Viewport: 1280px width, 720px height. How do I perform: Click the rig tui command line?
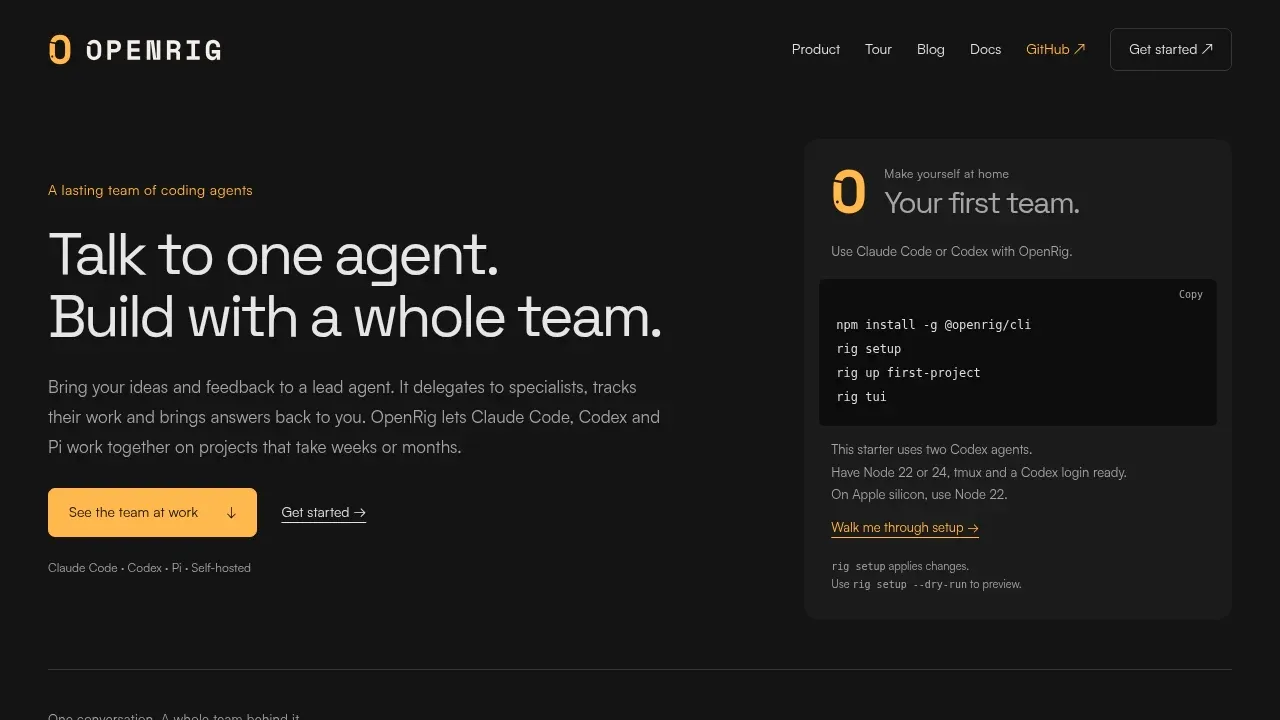coord(861,396)
